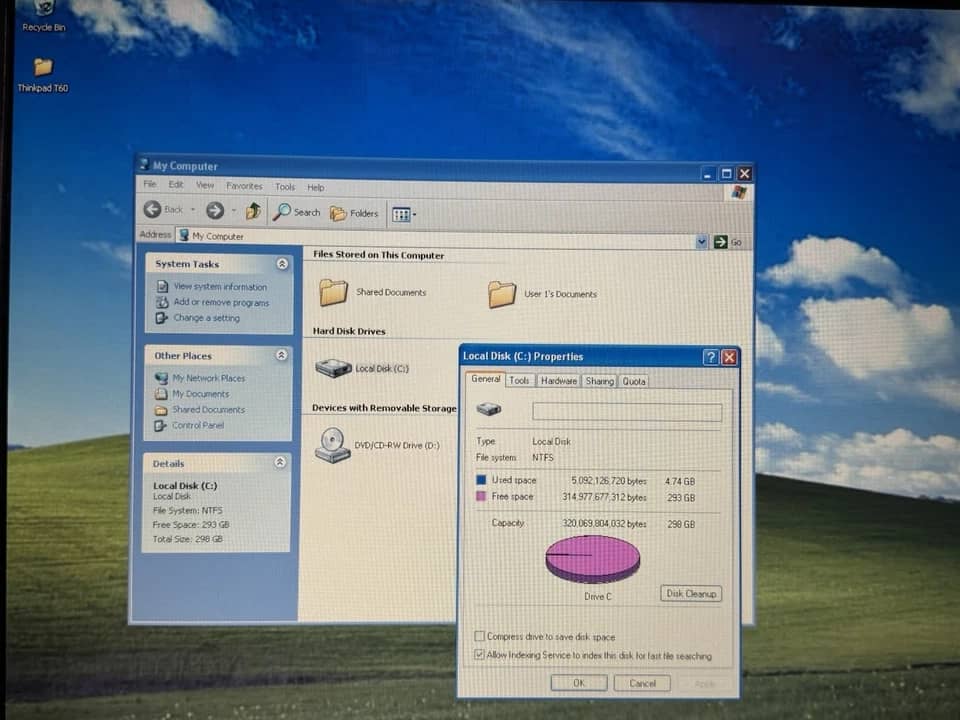Click OK in the Properties dialog

579,683
